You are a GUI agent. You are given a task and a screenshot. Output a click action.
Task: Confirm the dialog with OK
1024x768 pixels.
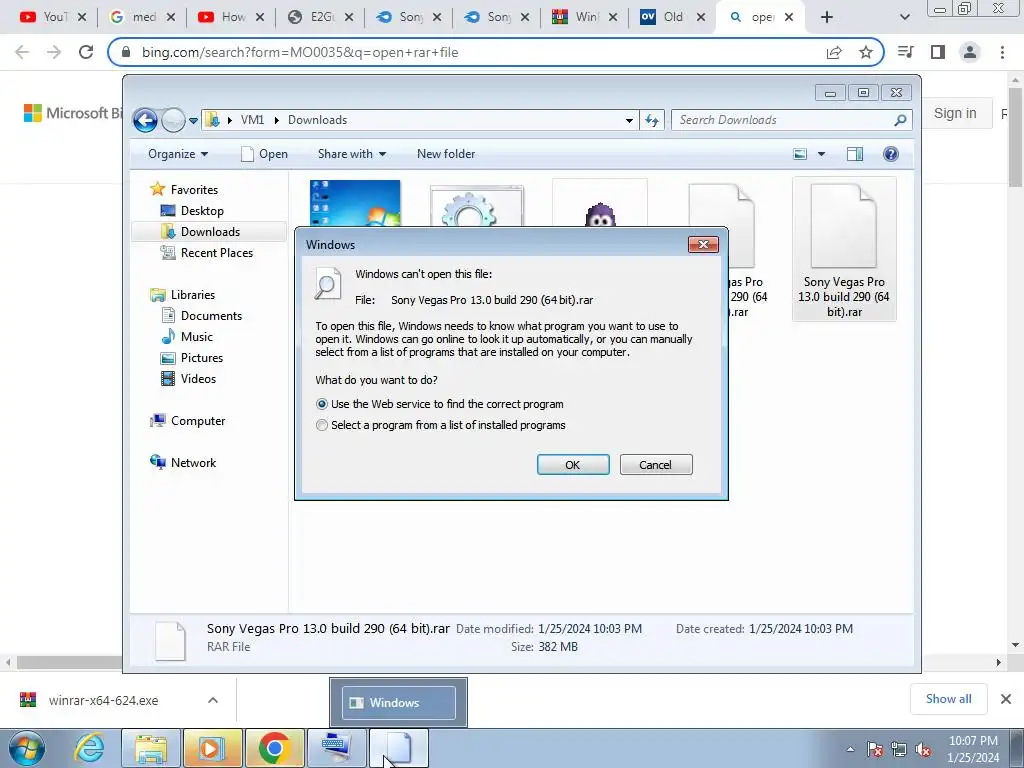[x=573, y=465]
